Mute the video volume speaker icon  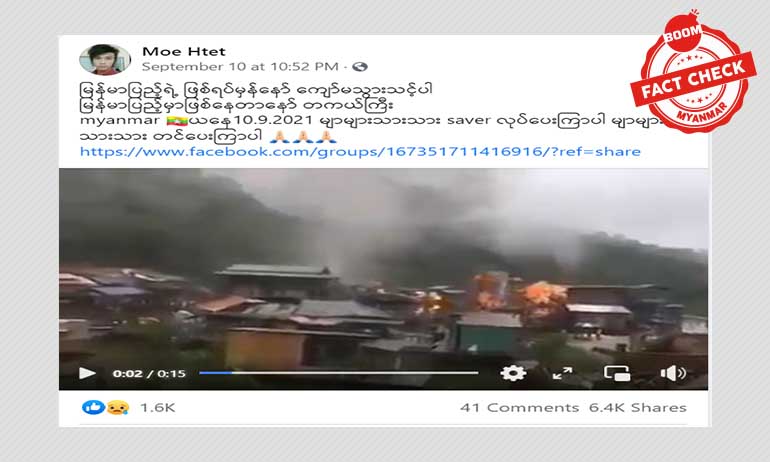click(673, 373)
